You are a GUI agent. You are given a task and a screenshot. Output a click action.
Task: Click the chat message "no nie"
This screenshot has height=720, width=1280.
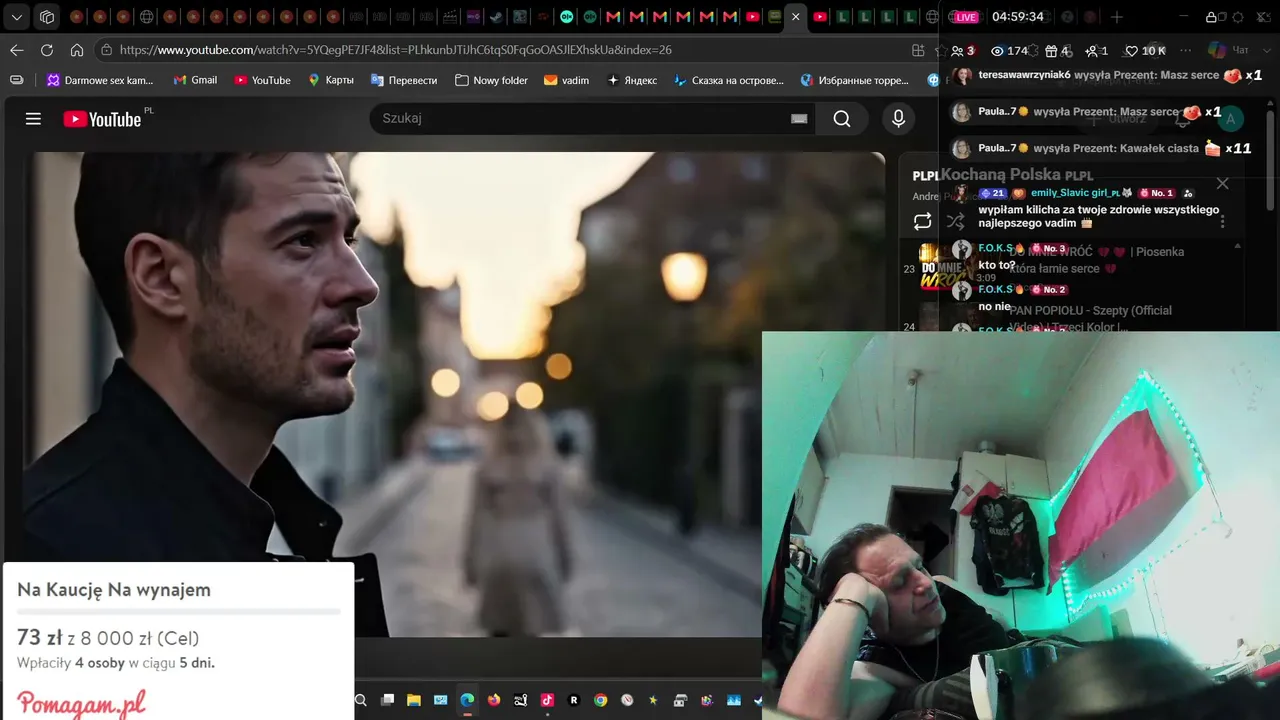[x=995, y=306]
